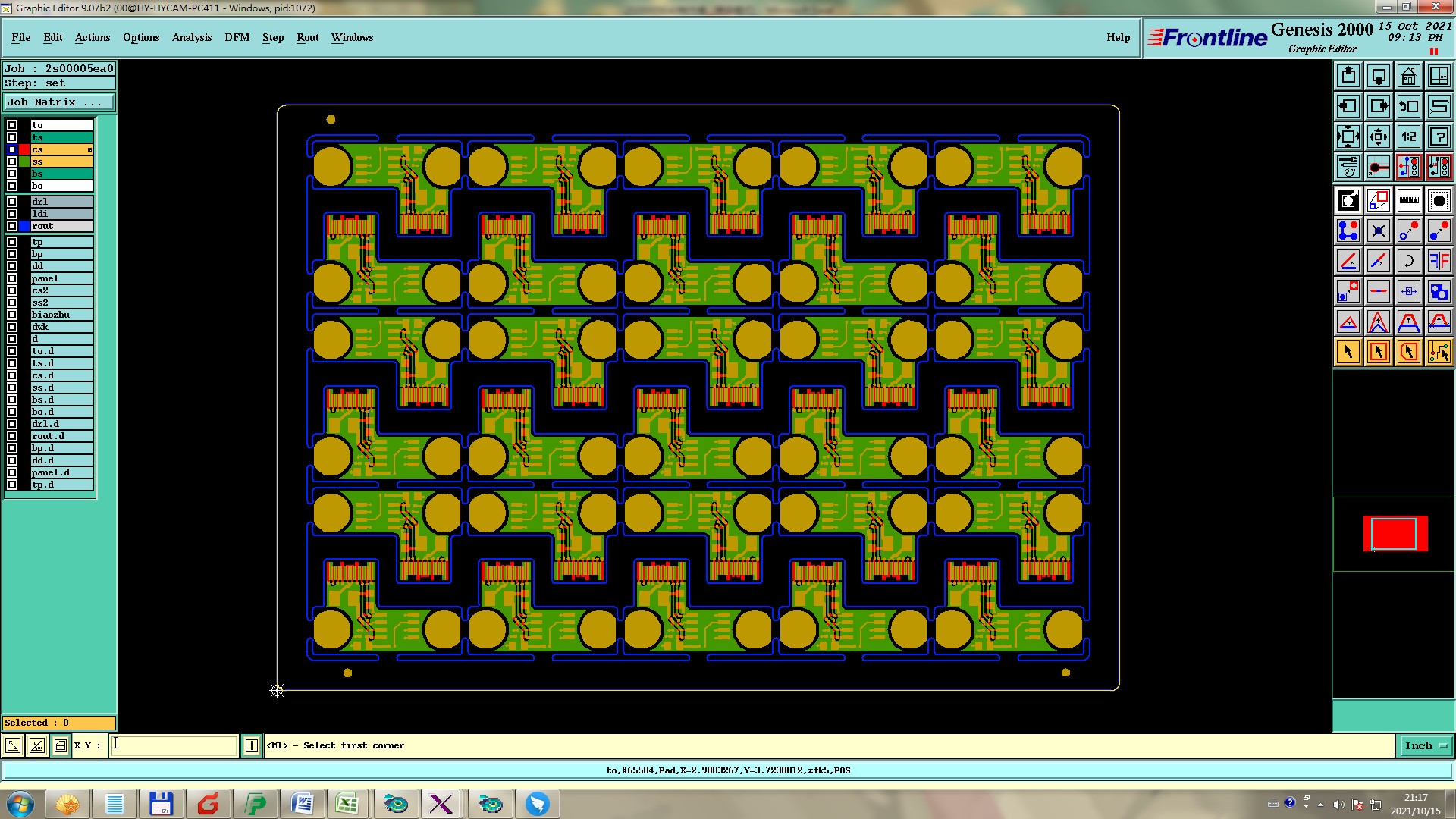This screenshot has width=1456, height=819.
Task: Enable the 'drl' layer checkbox
Action: tap(12, 202)
